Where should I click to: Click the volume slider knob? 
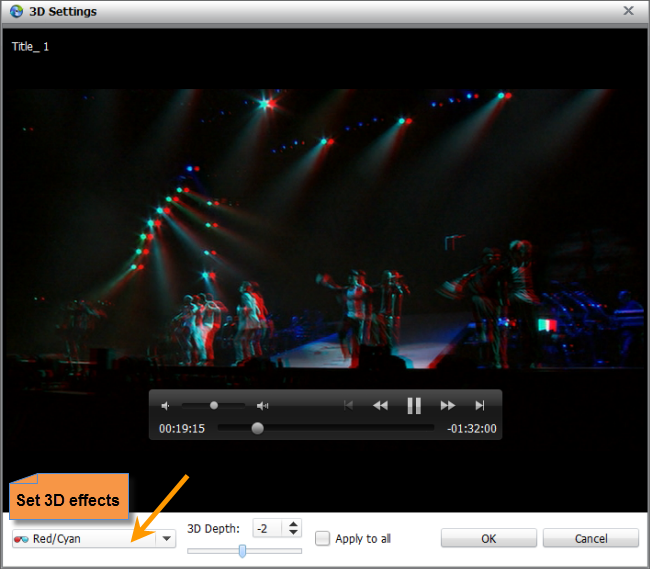pos(214,405)
